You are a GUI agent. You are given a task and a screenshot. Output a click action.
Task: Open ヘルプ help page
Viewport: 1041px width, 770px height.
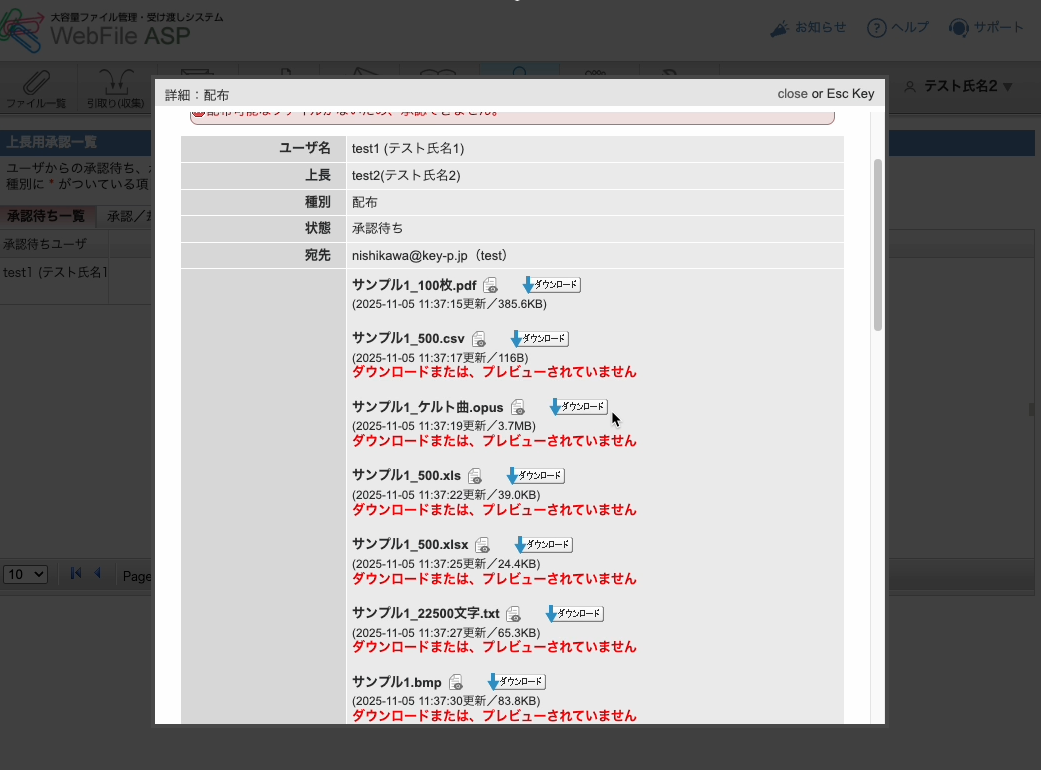point(897,28)
